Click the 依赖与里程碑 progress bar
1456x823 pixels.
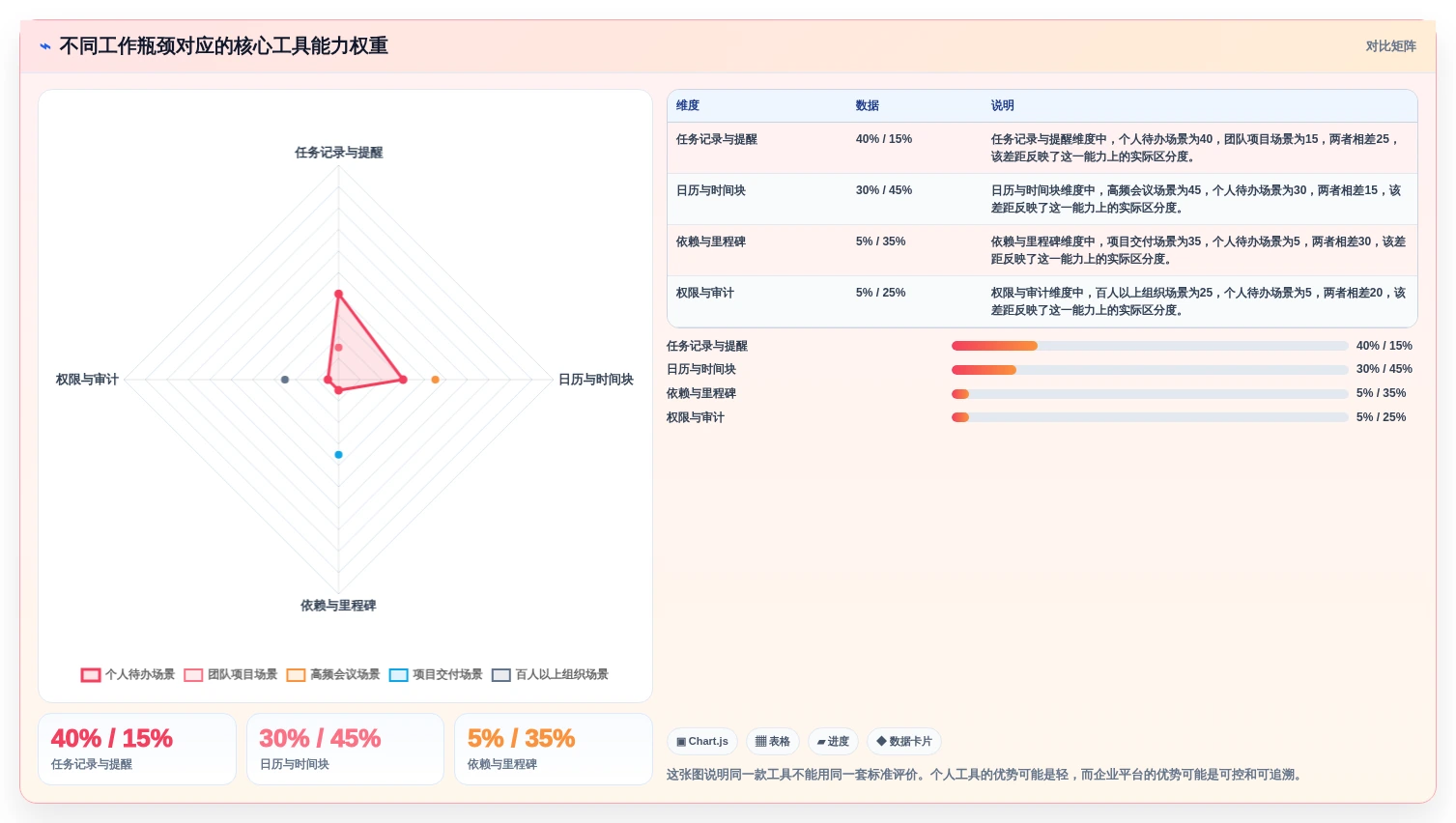(x=1150, y=394)
